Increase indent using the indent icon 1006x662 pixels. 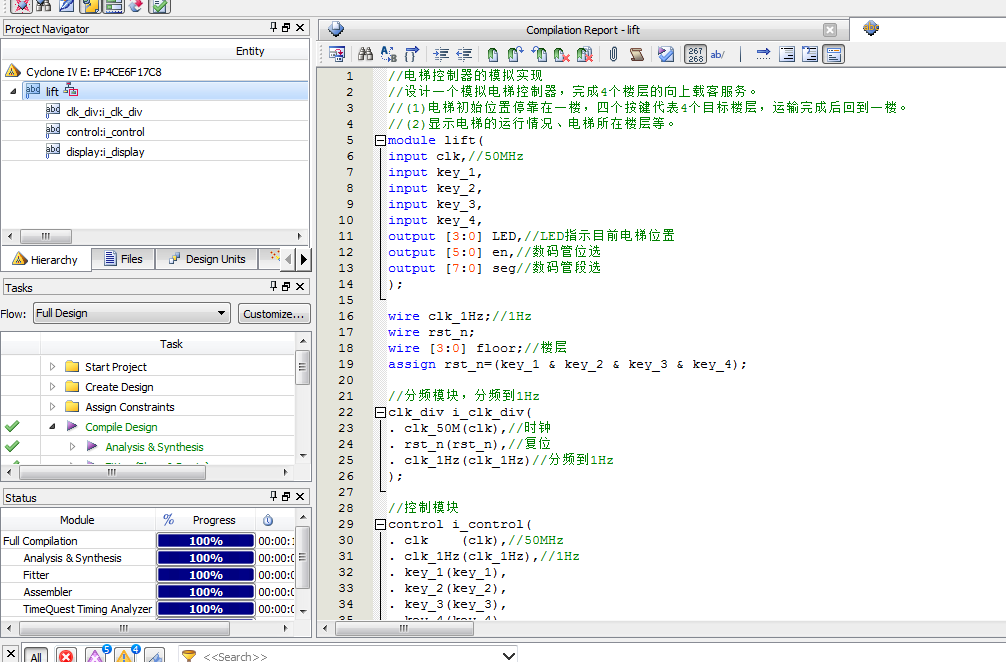click(x=441, y=55)
